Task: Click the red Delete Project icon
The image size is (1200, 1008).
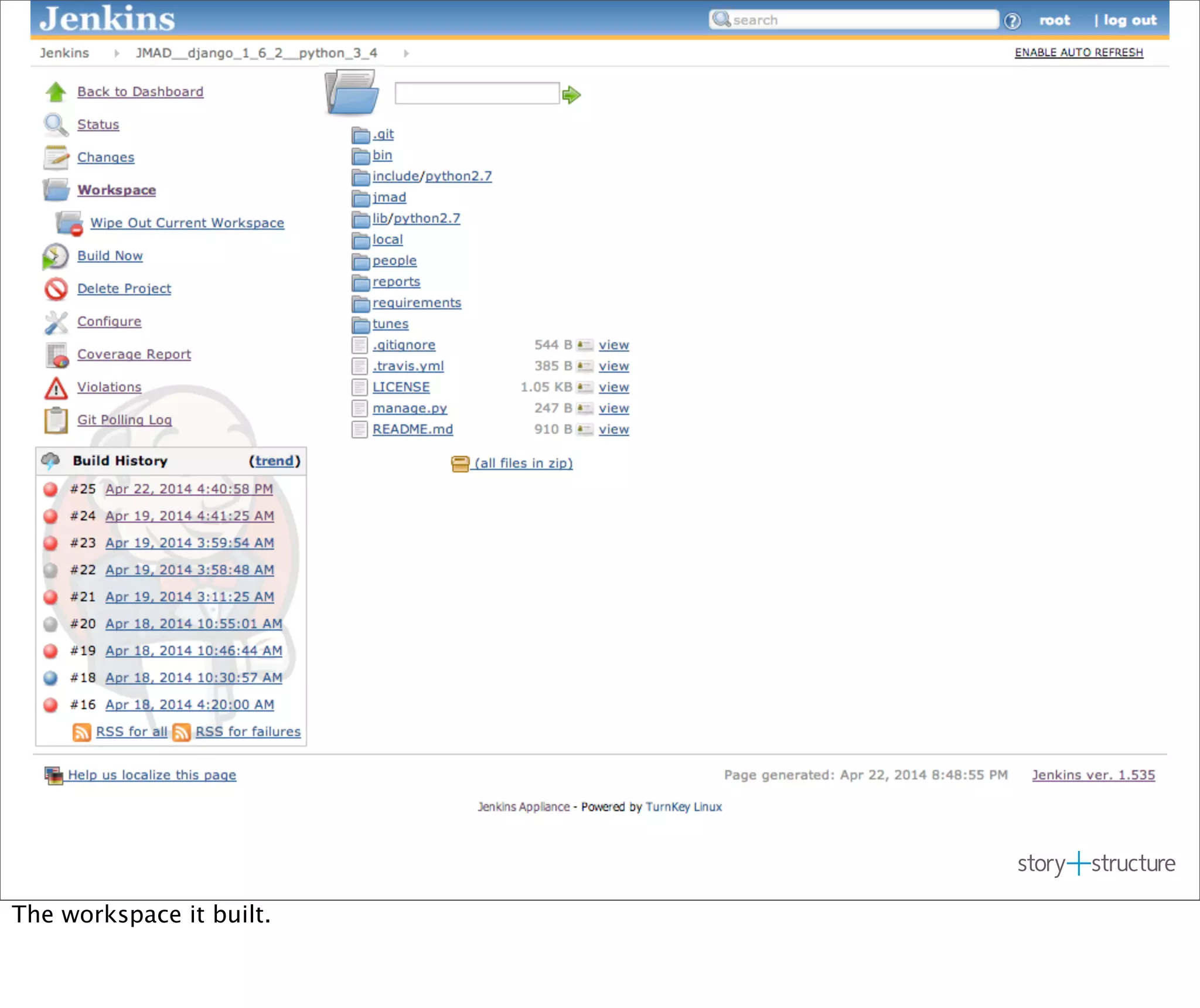Action: pyautogui.click(x=56, y=289)
